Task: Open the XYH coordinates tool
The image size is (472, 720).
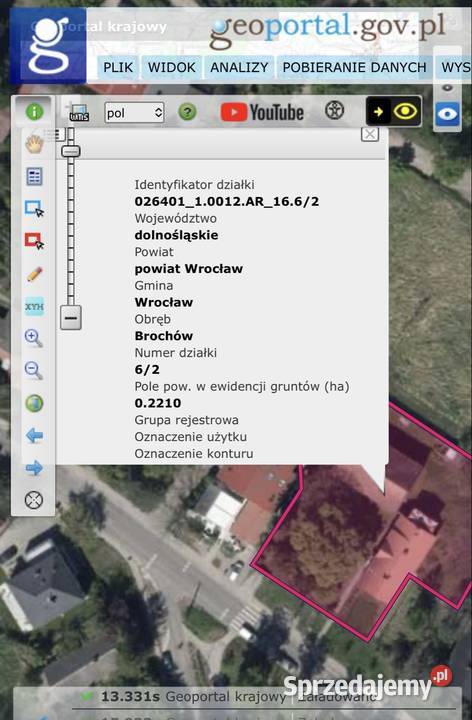Action: point(34,306)
